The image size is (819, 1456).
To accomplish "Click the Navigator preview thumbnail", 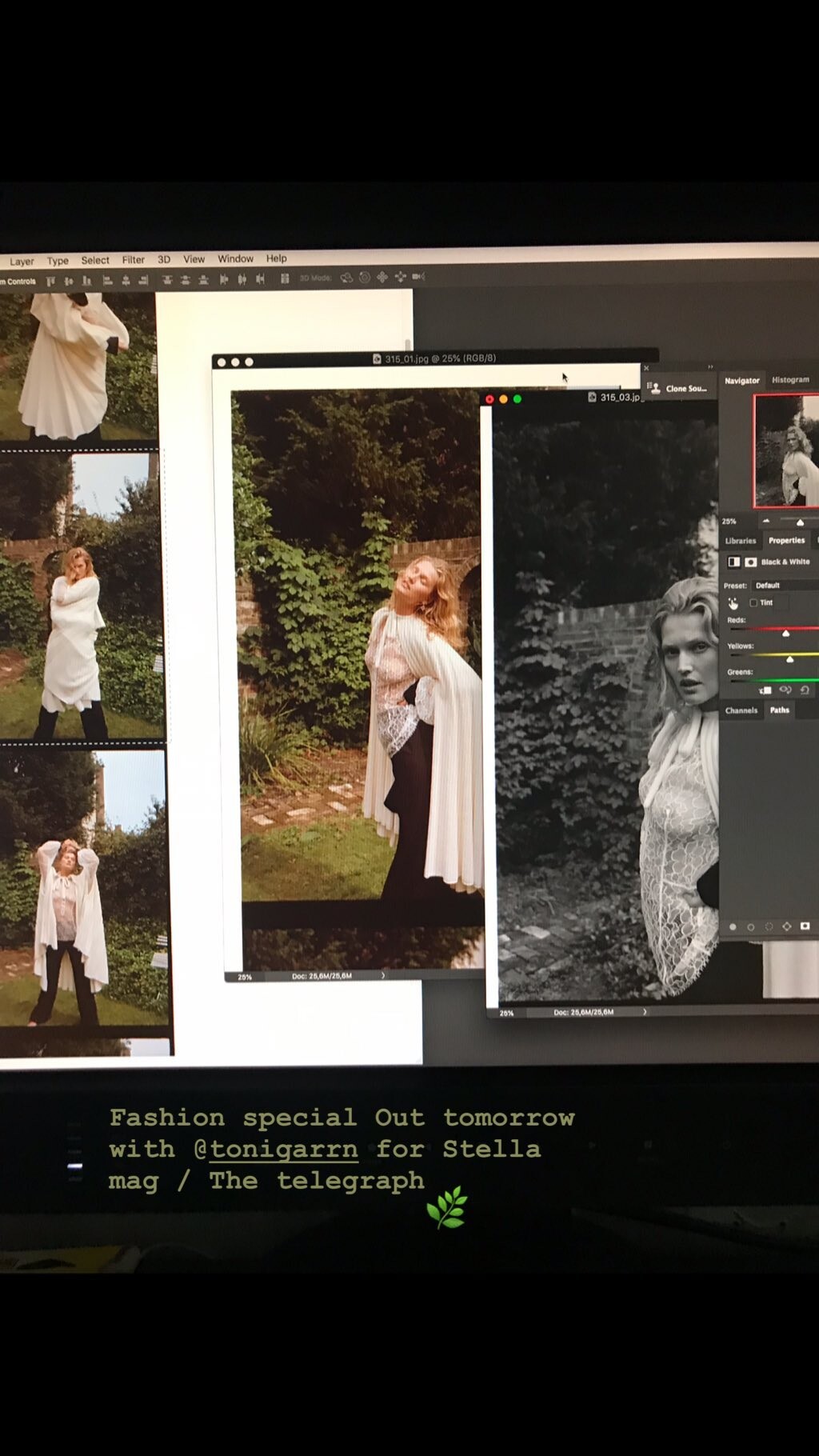I will click(786, 451).
